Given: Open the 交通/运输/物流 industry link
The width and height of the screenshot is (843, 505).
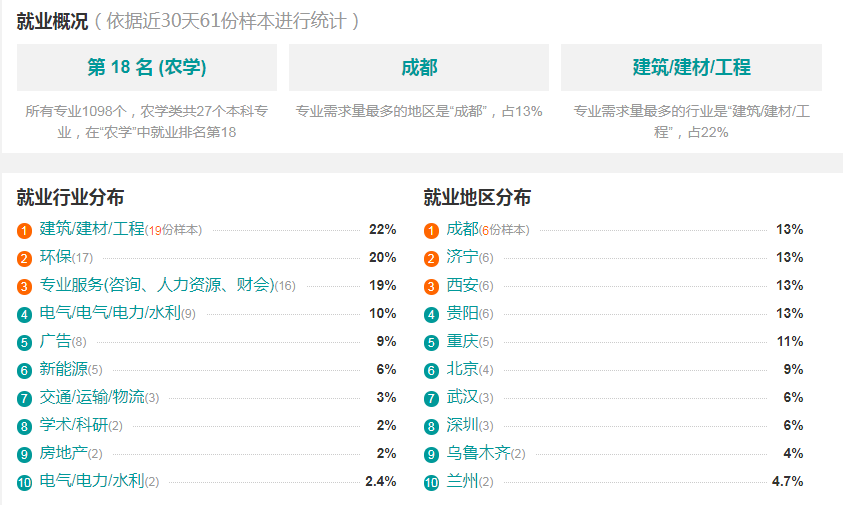Looking at the screenshot, I should point(92,396).
